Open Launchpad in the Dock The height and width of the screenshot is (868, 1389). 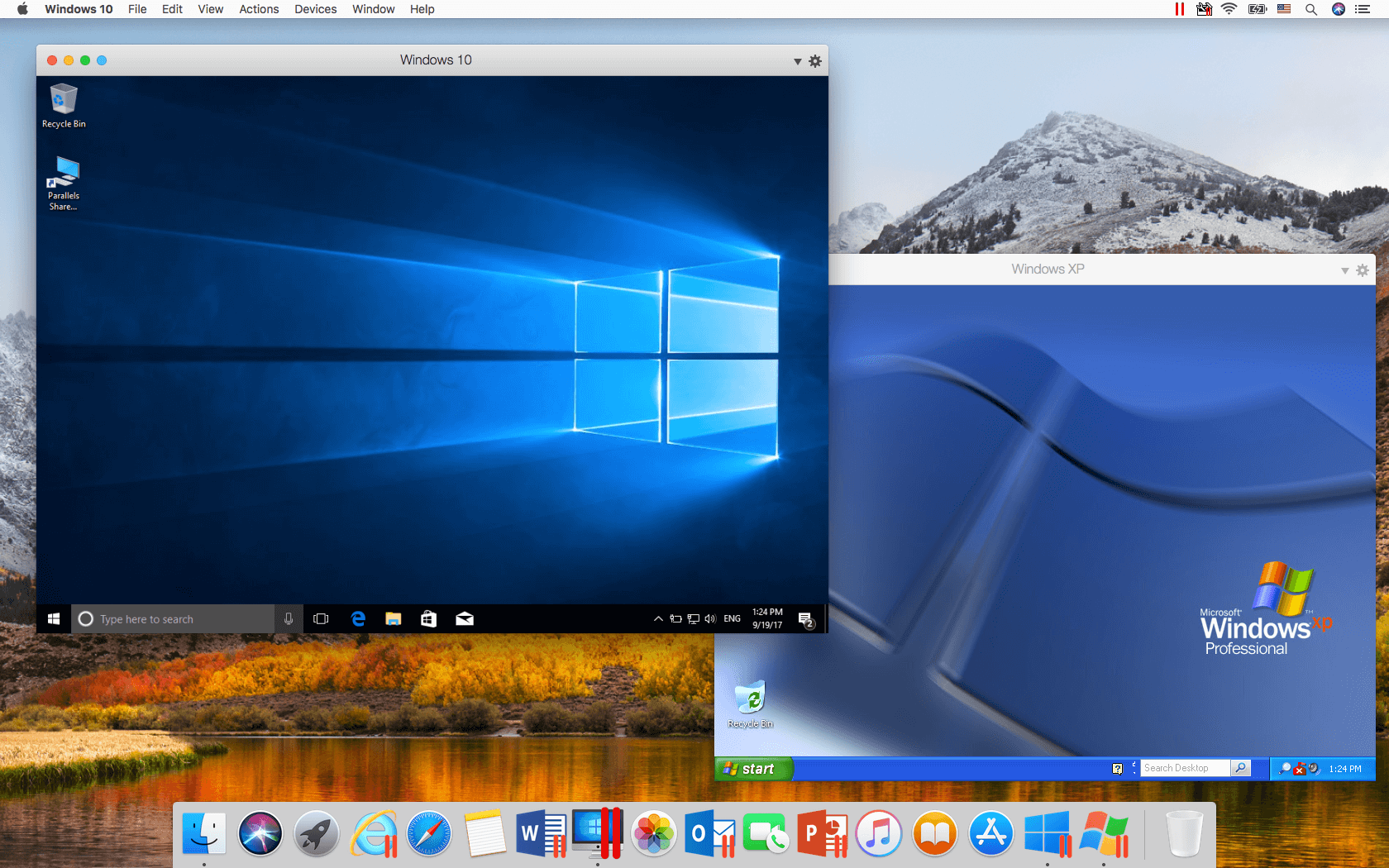(x=317, y=833)
